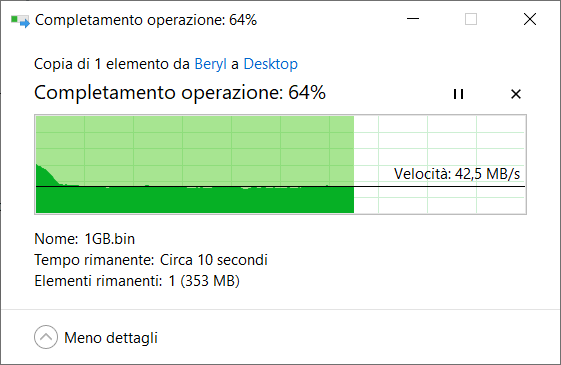Image resolution: width=561 pixels, height=365 pixels.
Task: Click the initial speed peak in the graph
Action: pos(43,174)
